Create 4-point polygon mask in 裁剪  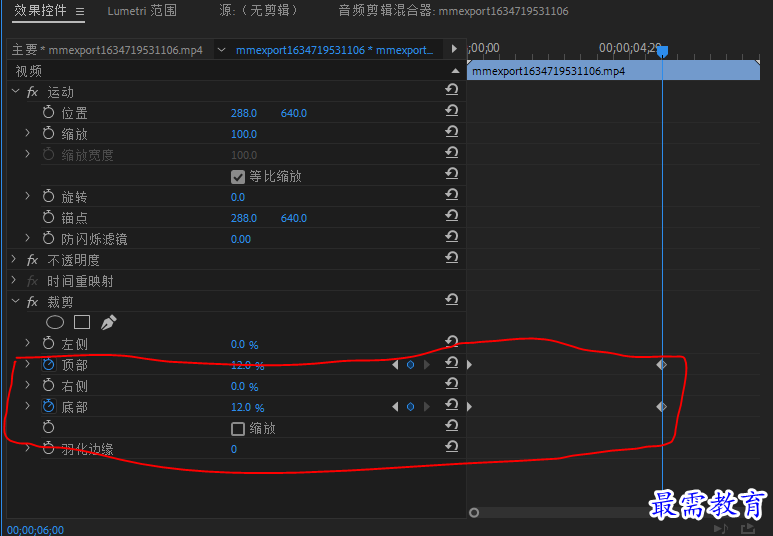coord(82,322)
